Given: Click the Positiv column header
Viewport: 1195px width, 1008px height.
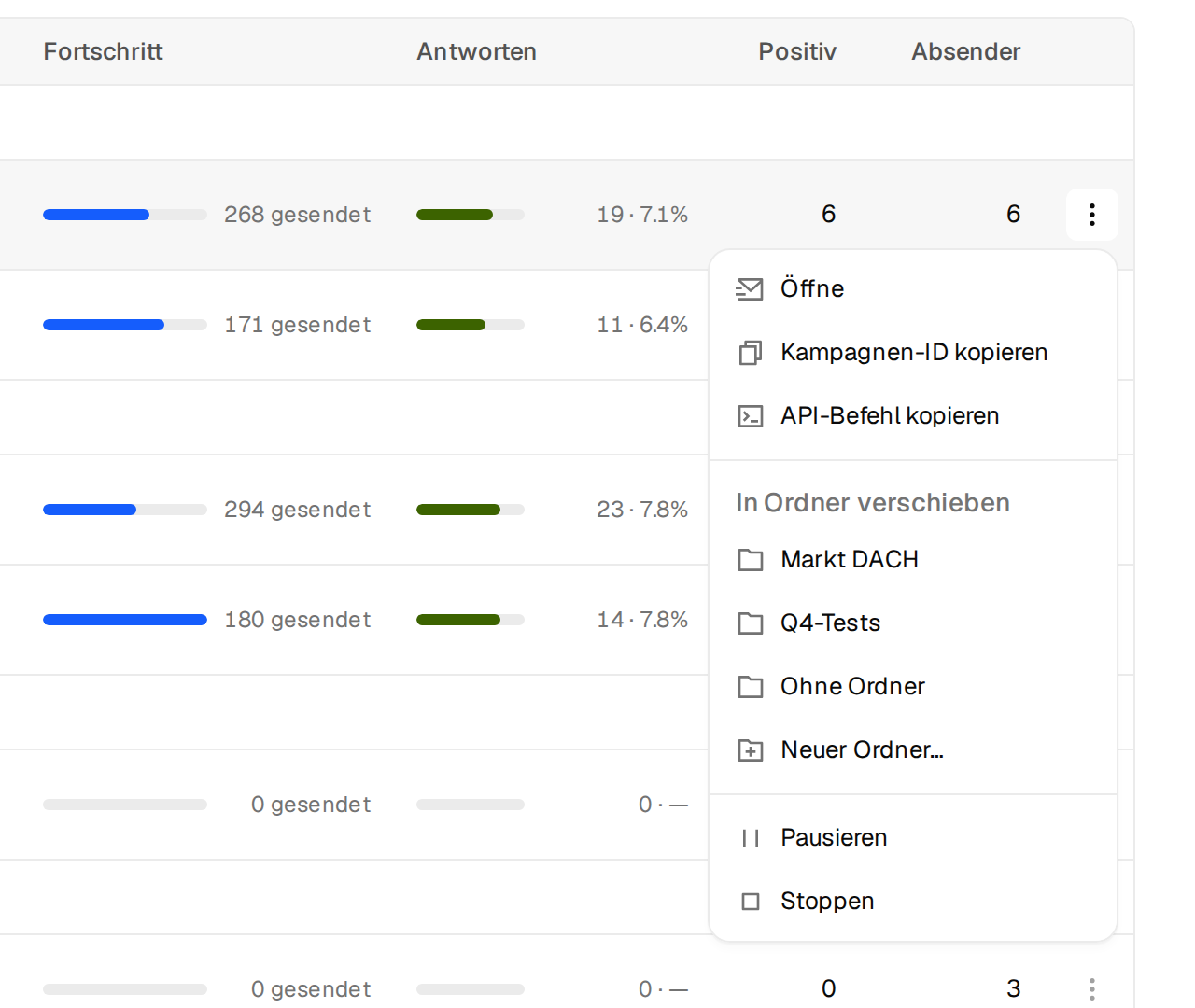Looking at the screenshot, I should pos(797,51).
